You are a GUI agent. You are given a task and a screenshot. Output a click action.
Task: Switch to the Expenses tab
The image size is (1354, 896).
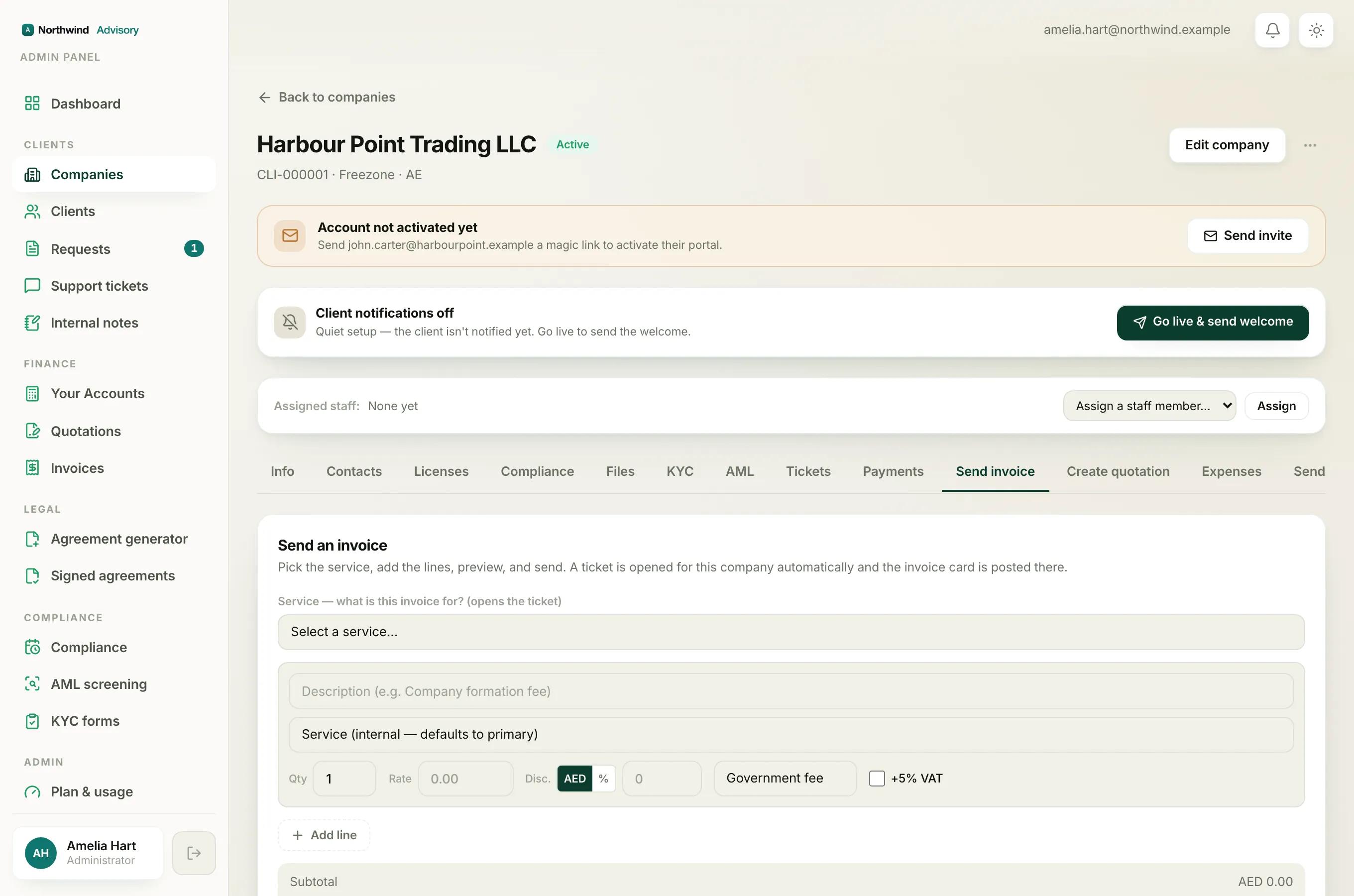tap(1231, 471)
